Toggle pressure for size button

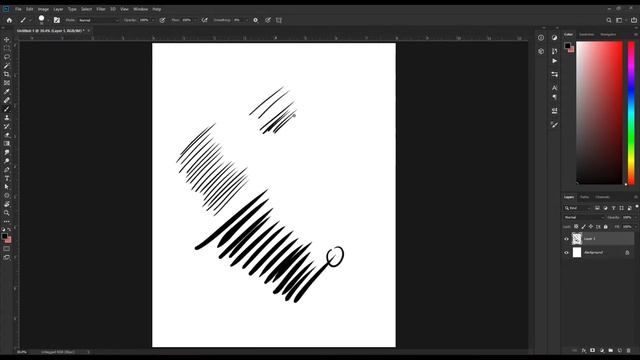click(268, 20)
